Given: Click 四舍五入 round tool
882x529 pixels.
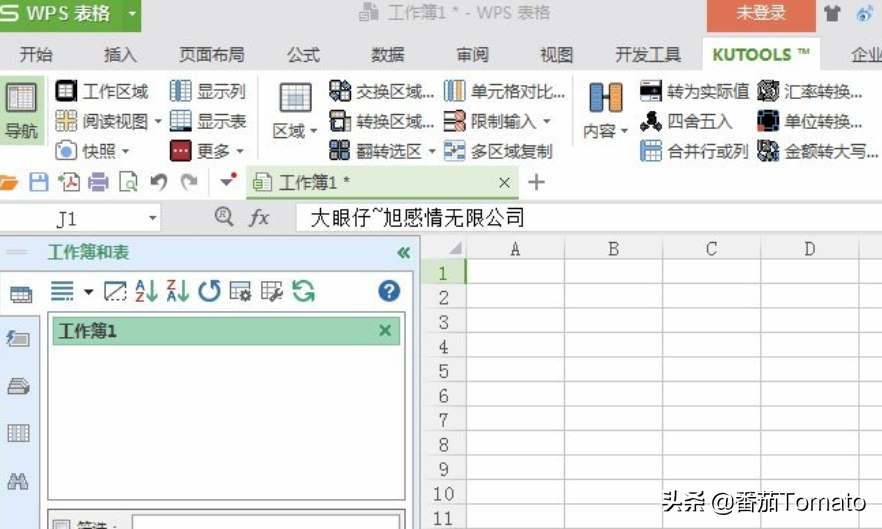Looking at the screenshot, I should pyautogui.click(x=686, y=121).
